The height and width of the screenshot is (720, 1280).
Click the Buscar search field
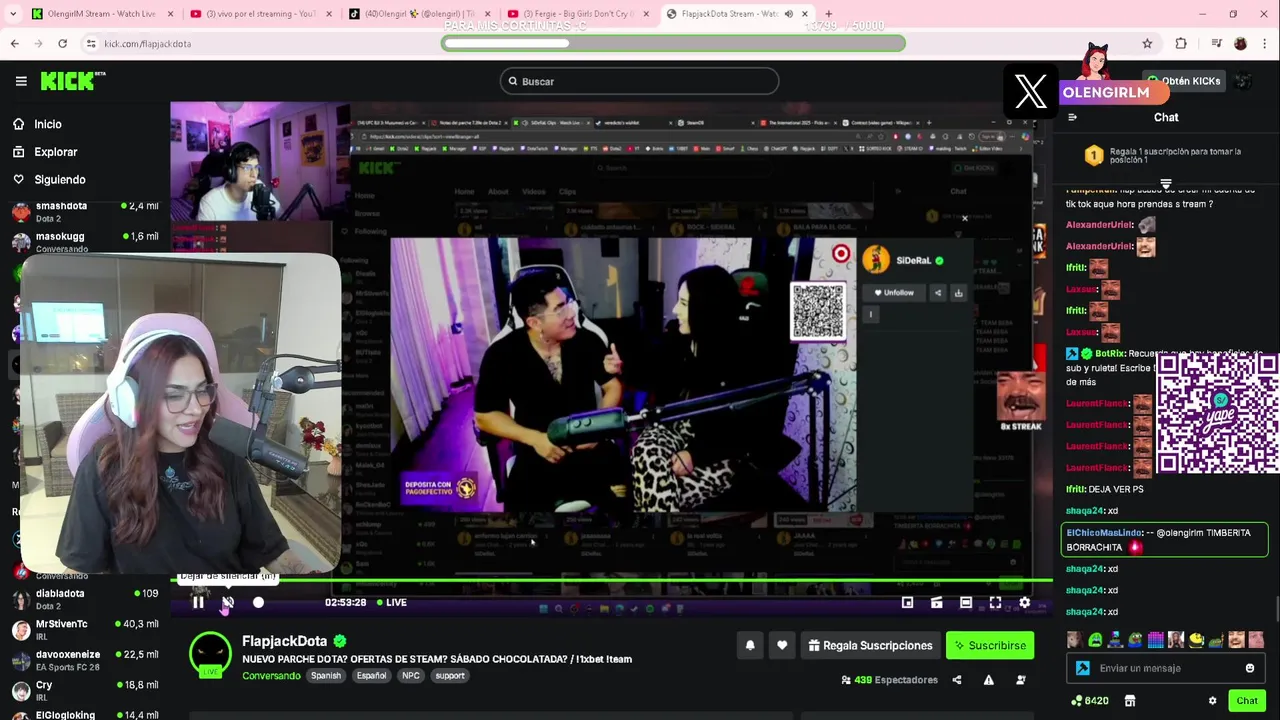639,81
